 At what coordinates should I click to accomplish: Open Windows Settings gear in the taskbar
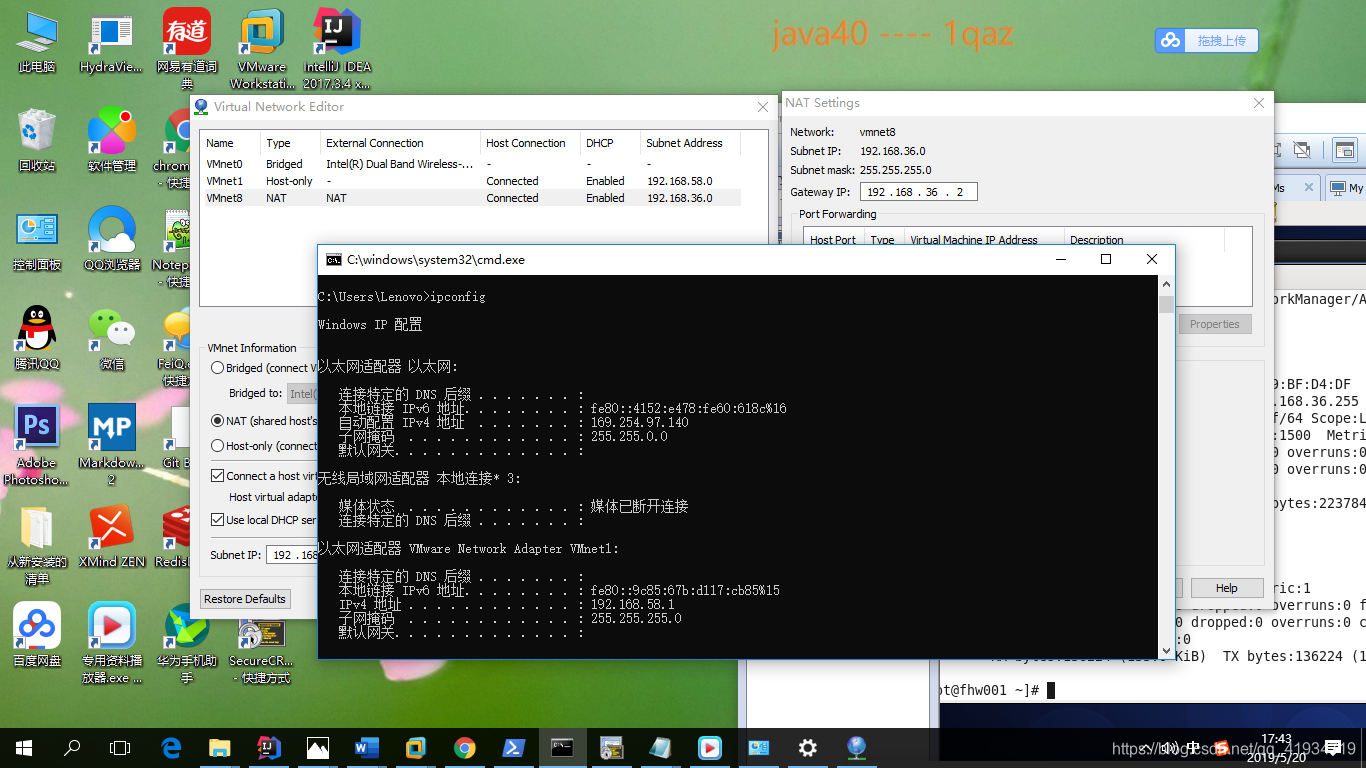click(x=808, y=748)
